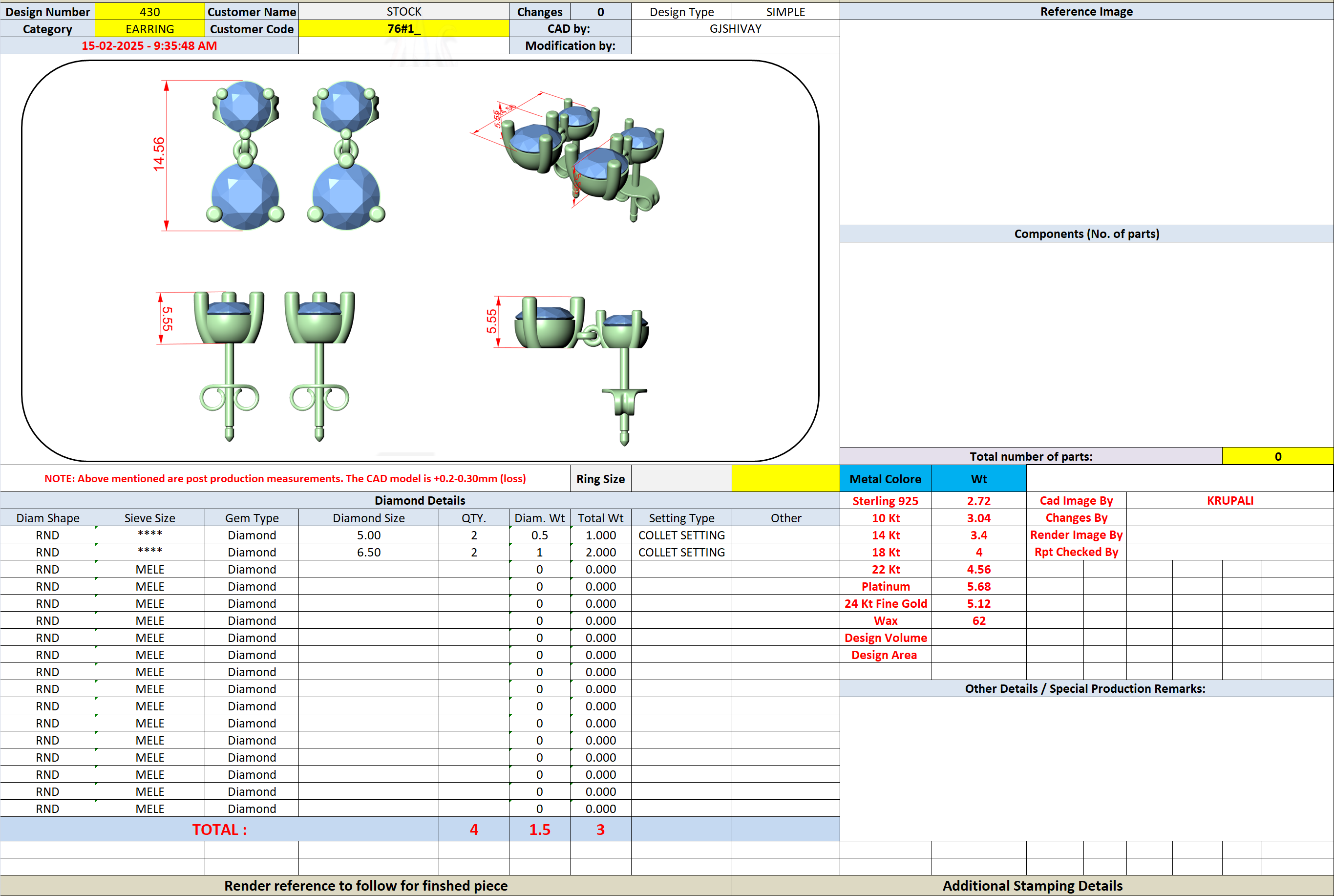The width and height of the screenshot is (1334, 896).
Task: Click the Additional Stamping Details footer
Action: tap(1032, 885)
